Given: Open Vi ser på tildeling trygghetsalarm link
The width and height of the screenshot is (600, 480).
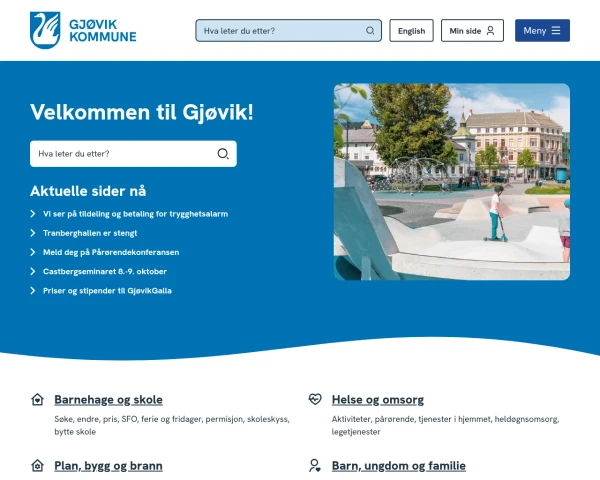Looking at the screenshot, I should click(x=135, y=214).
